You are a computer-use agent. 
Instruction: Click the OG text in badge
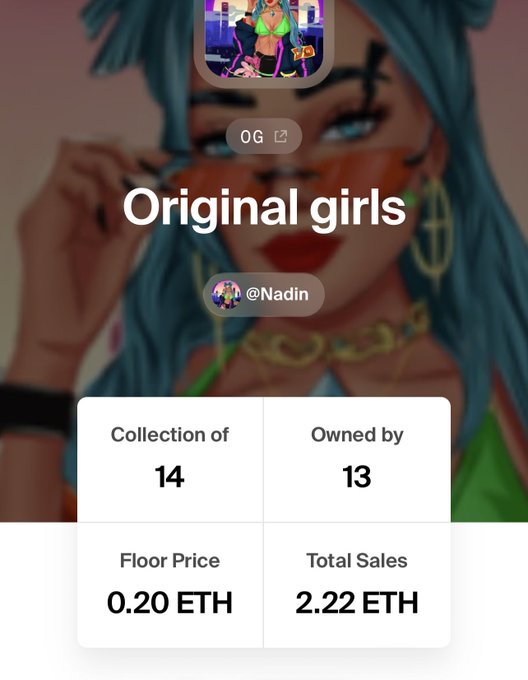coord(252,137)
